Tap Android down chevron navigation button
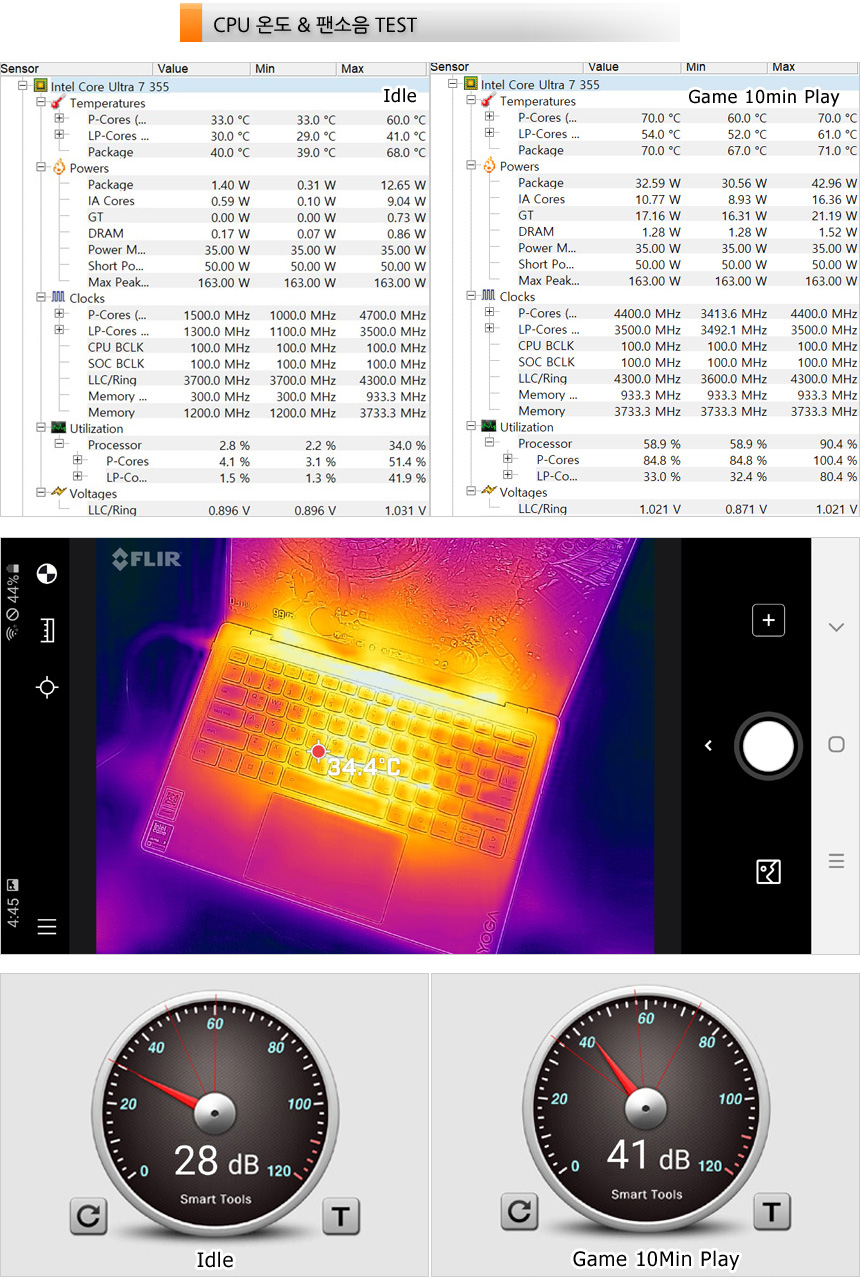Viewport: 860px width, 1279px height. tap(836, 627)
